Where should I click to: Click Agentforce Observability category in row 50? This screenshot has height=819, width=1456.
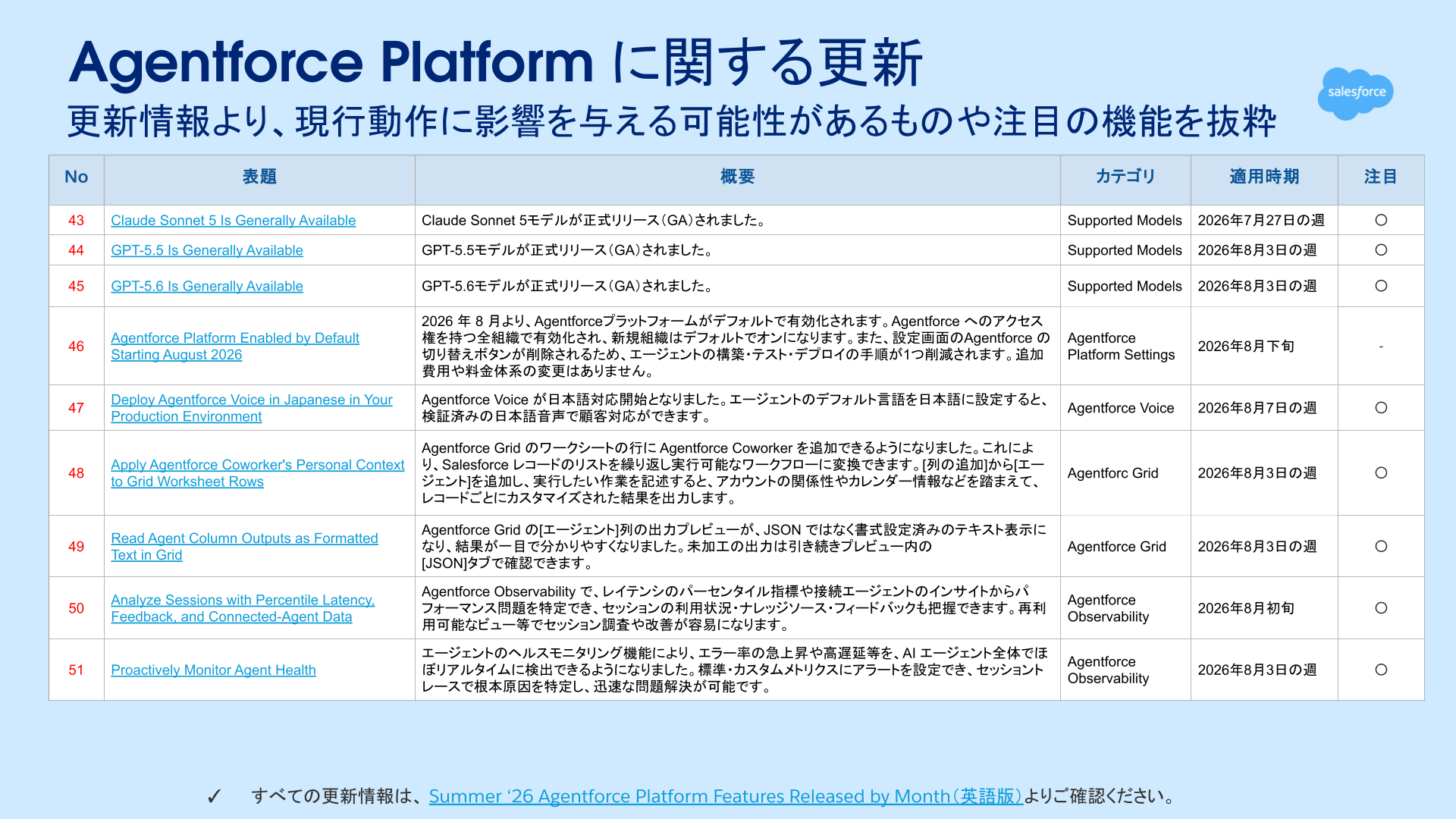(x=1109, y=608)
